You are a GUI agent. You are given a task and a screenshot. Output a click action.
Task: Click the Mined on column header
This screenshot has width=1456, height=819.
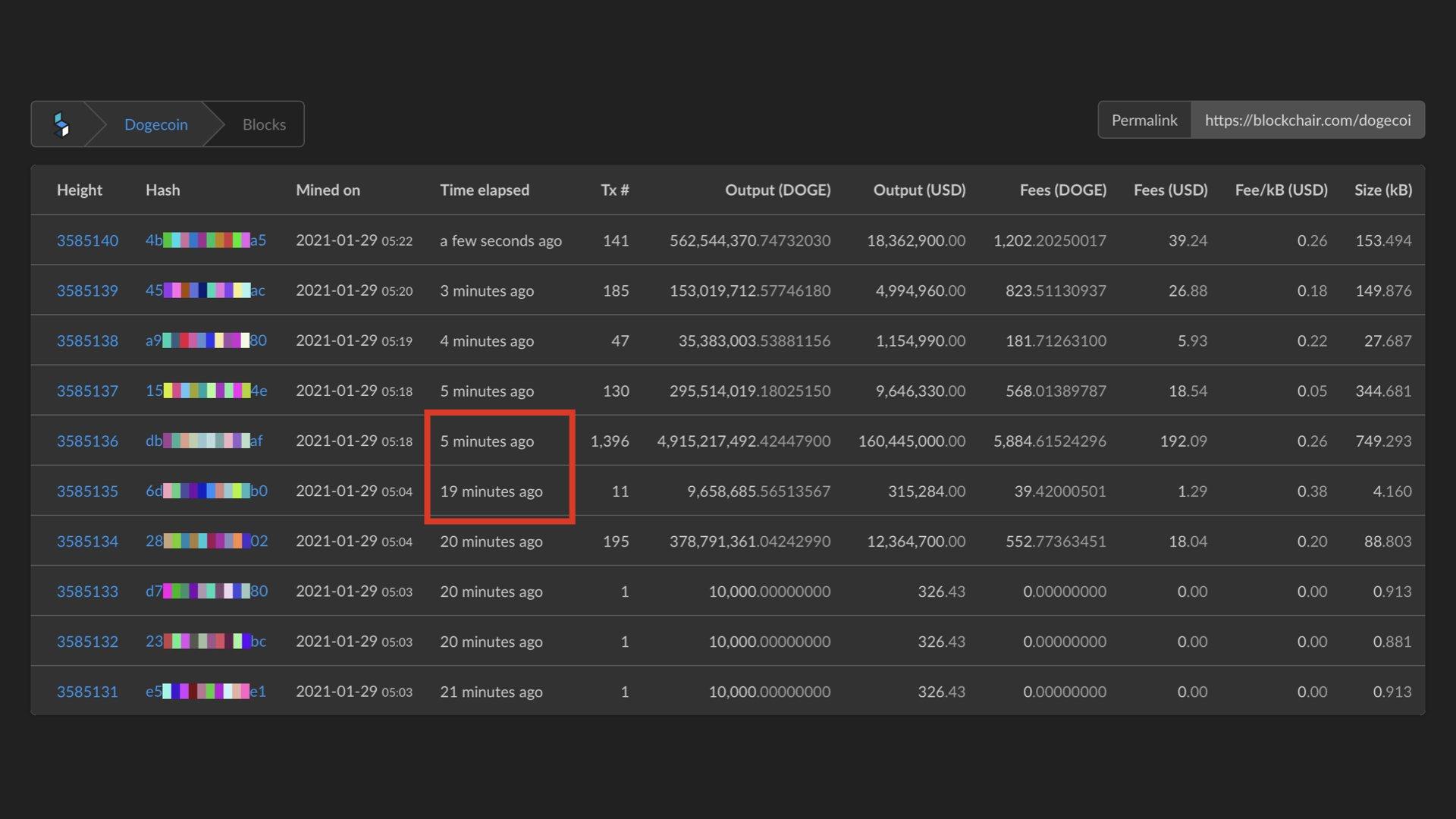click(328, 190)
